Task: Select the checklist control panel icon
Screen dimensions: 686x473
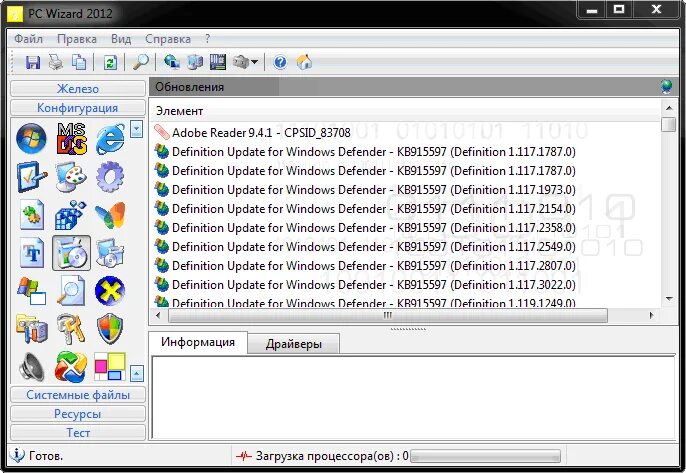Action: (31, 177)
